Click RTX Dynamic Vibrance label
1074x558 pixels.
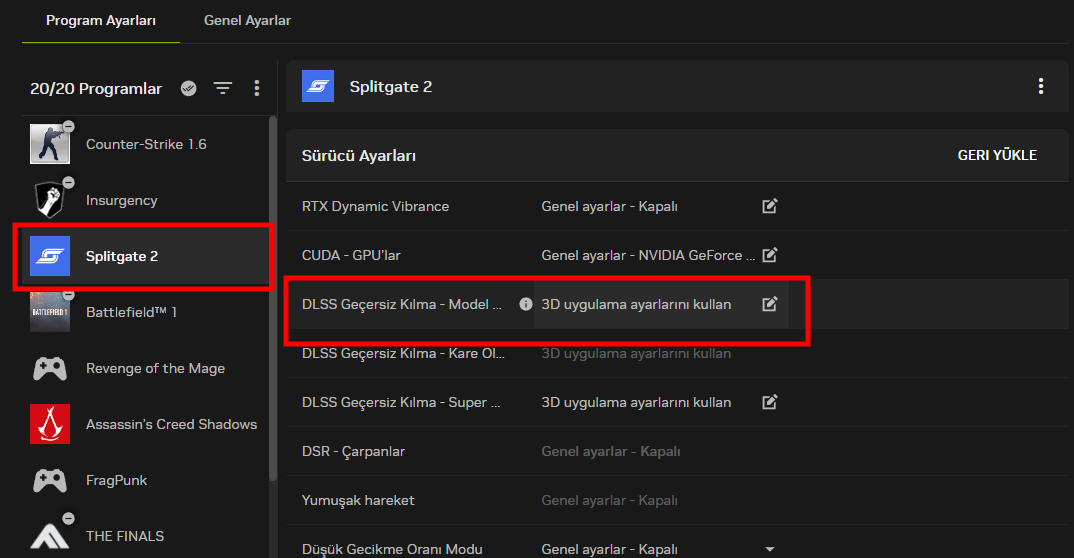[375, 206]
